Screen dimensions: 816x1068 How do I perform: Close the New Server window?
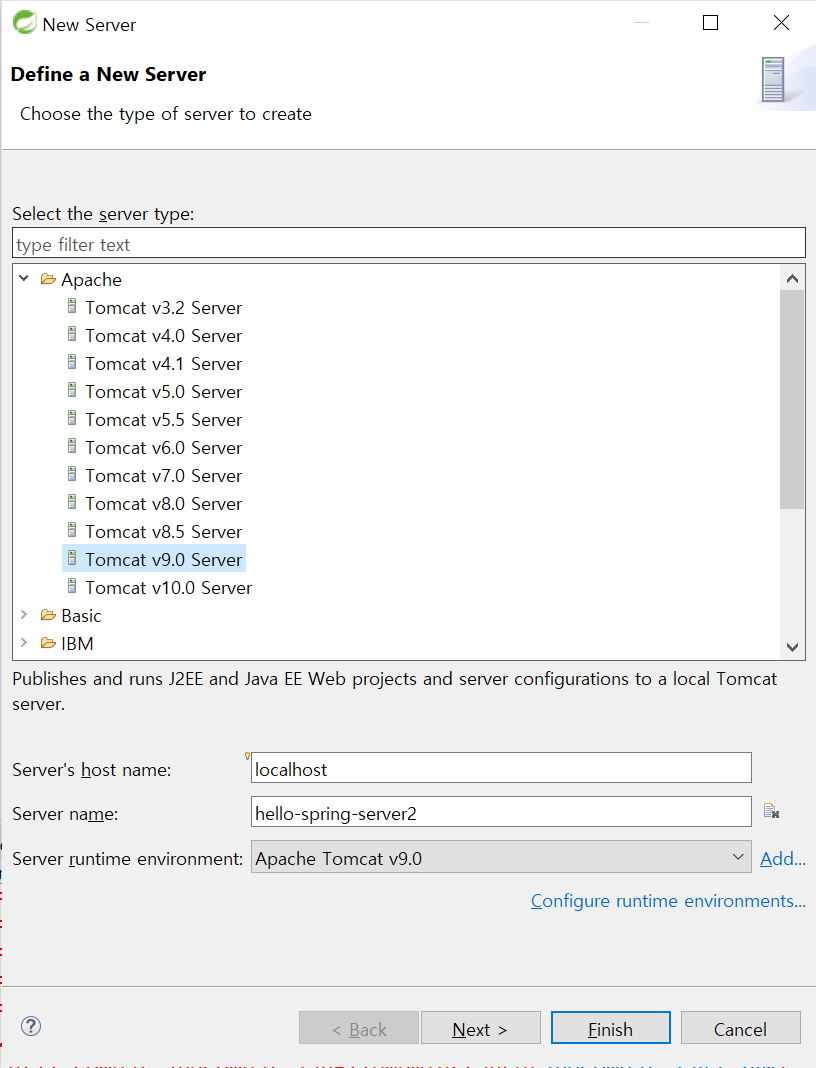pos(781,22)
